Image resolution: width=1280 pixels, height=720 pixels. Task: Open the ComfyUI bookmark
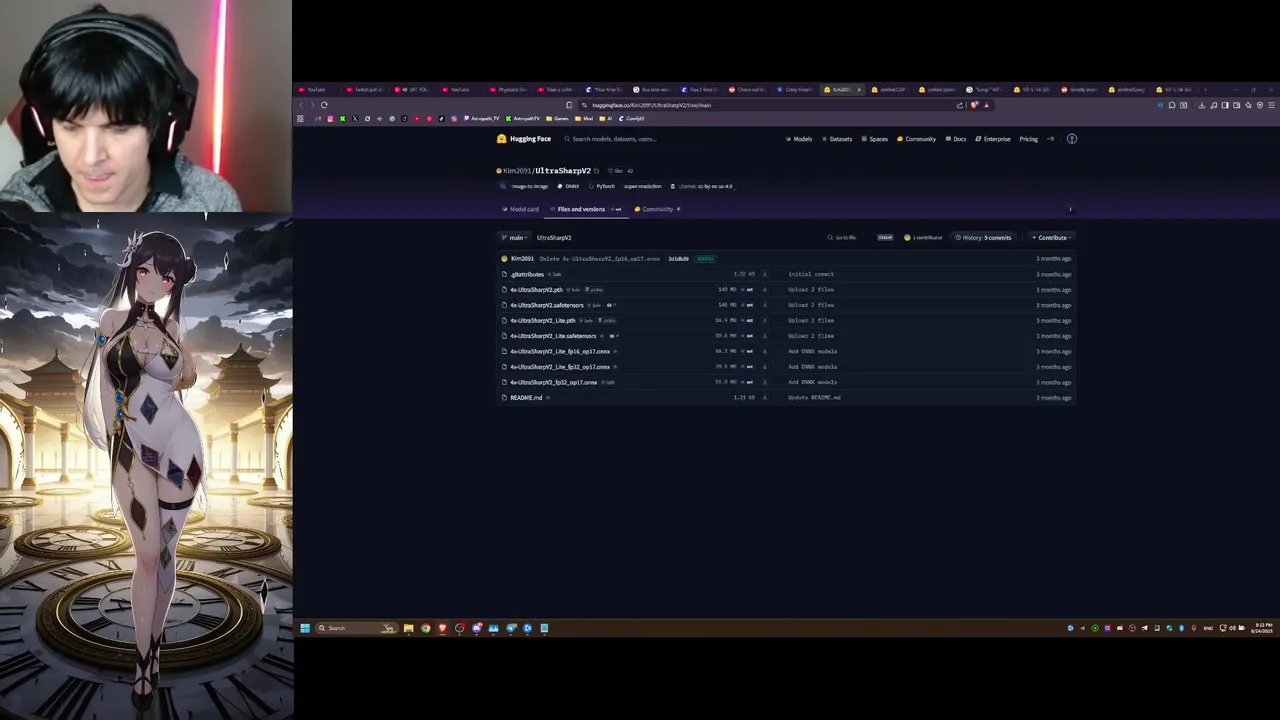pyautogui.click(x=632, y=119)
